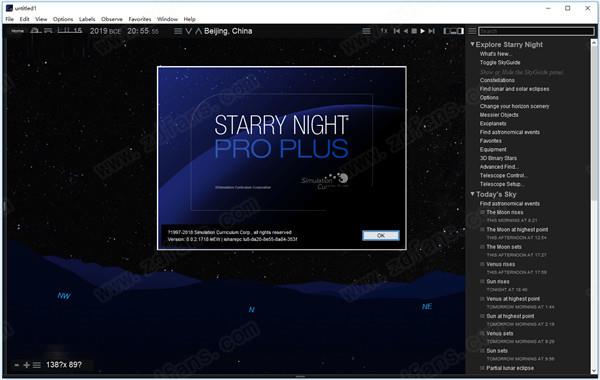This screenshot has height=380, width=600.
Task: Run time backward with reverse play
Action: 406,31
